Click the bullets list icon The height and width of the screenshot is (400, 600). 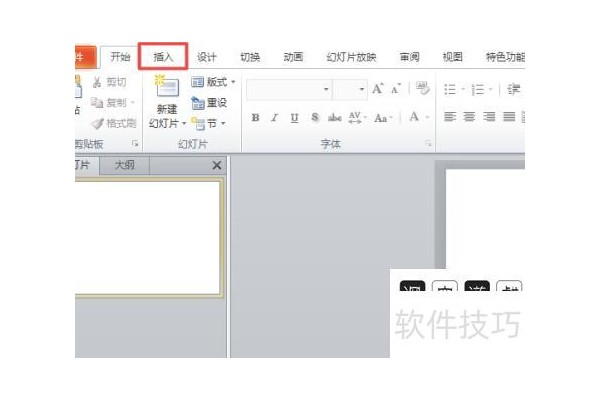pos(450,89)
